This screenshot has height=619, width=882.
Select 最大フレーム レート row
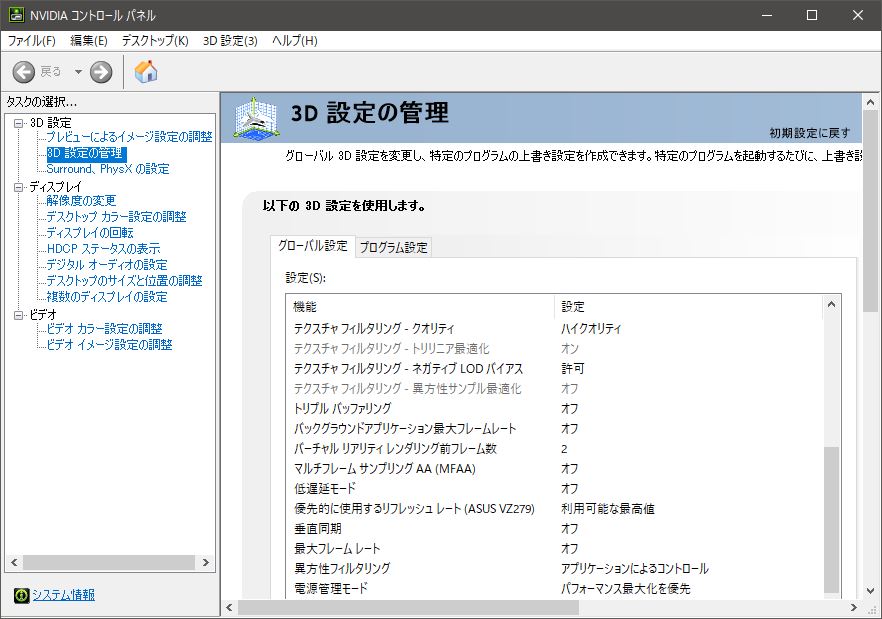pos(554,549)
